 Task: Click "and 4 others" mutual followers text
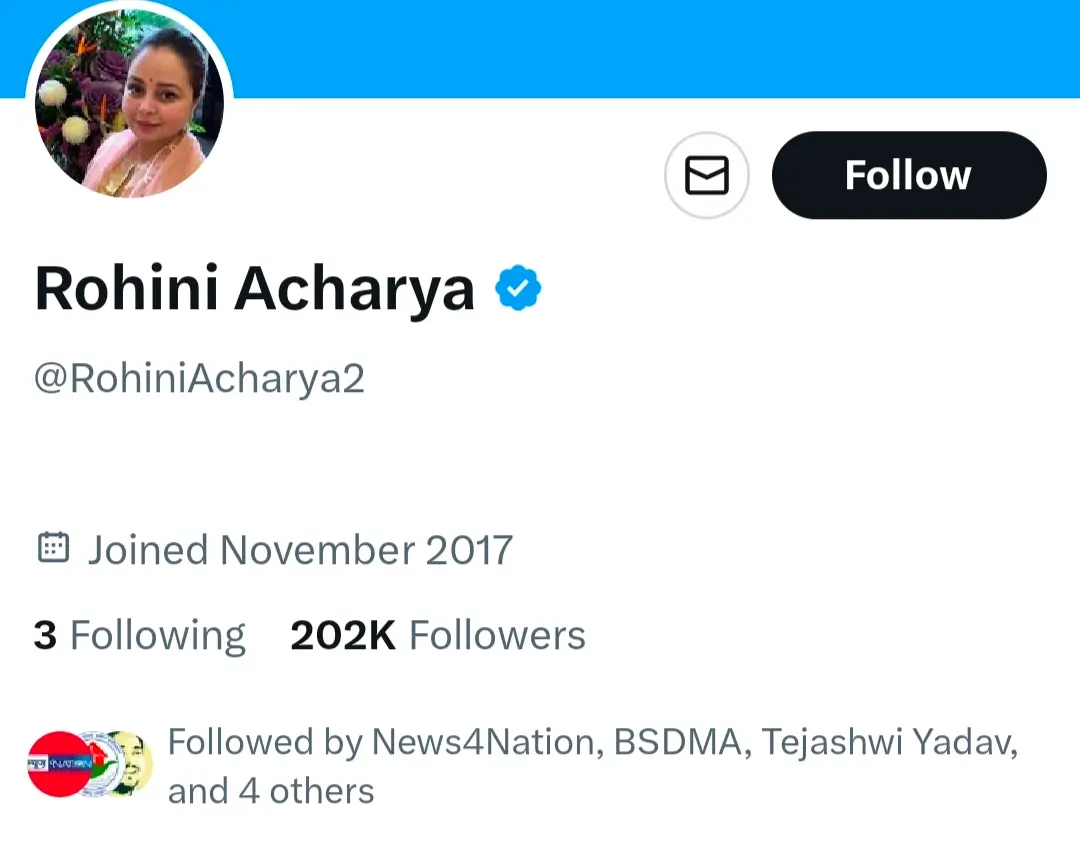click(271, 791)
